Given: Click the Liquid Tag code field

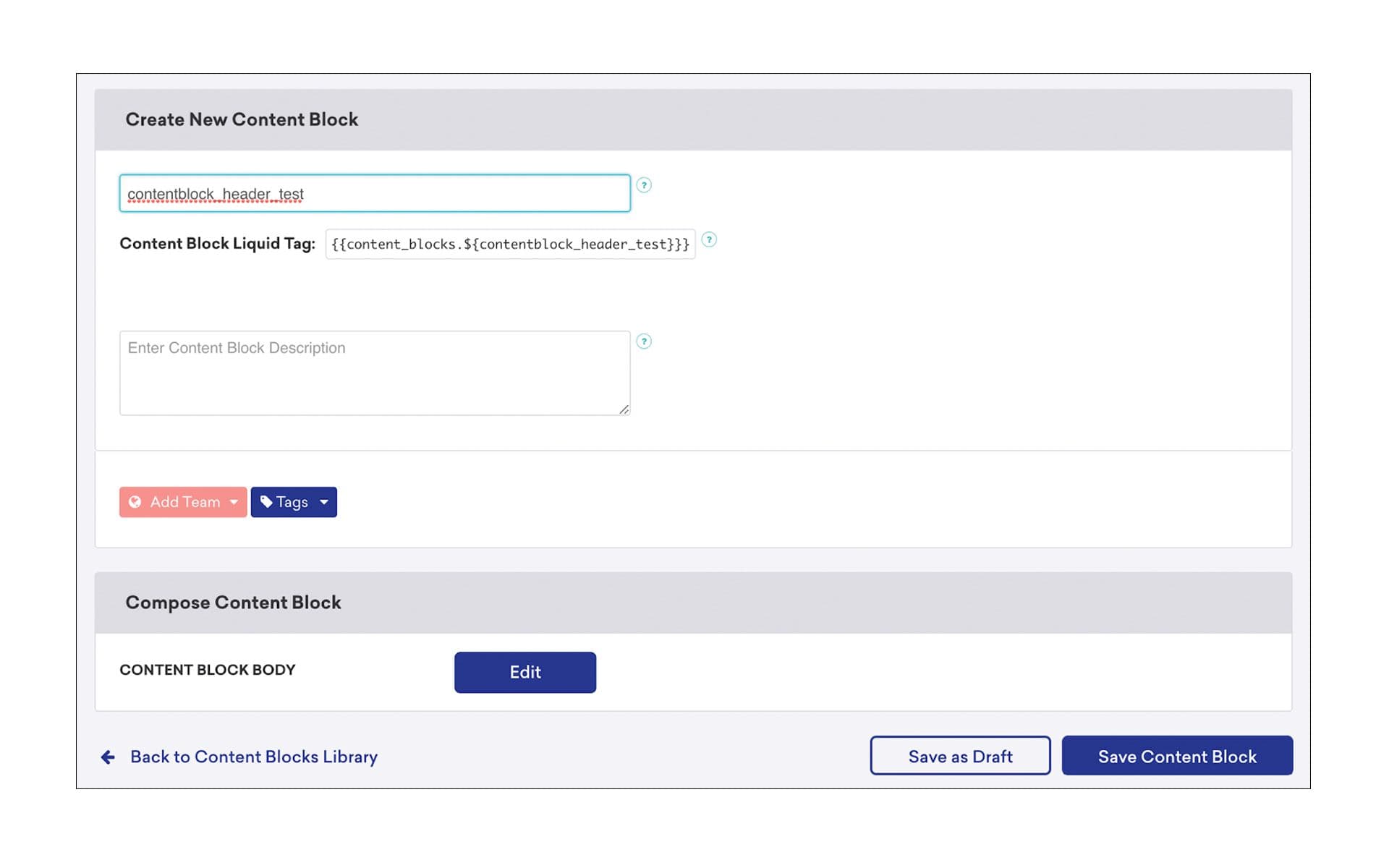Looking at the screenshot, I should tap(510, 244).
